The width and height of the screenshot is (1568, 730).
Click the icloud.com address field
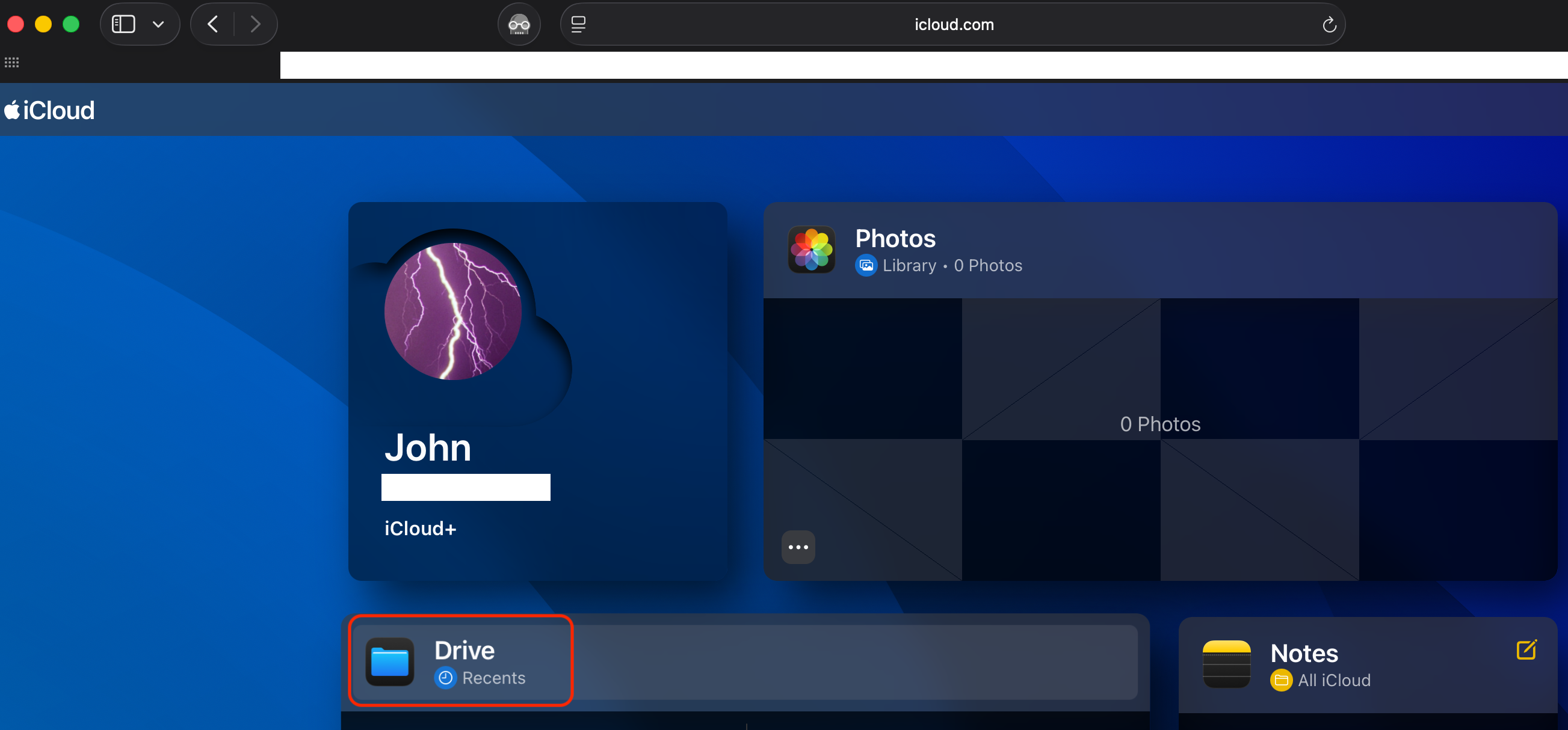click(x=952, y=25)
